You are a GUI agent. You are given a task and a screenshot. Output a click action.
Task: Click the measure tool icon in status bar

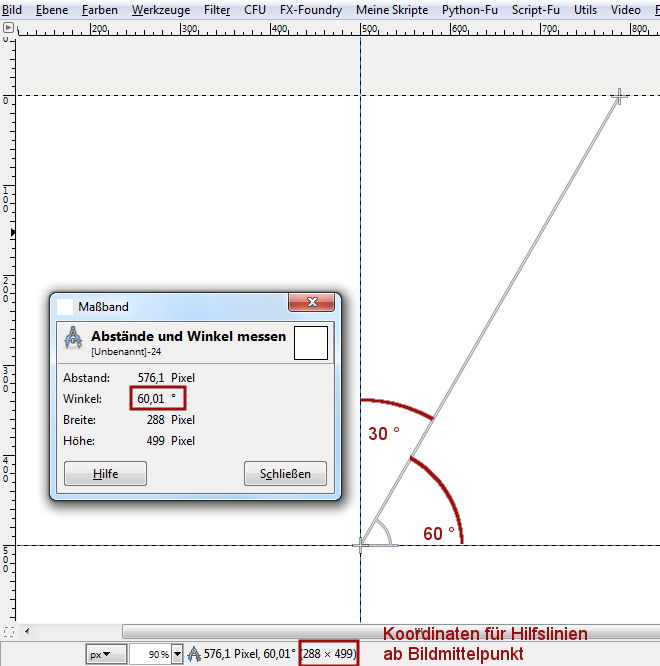click(x=193, y=654)
